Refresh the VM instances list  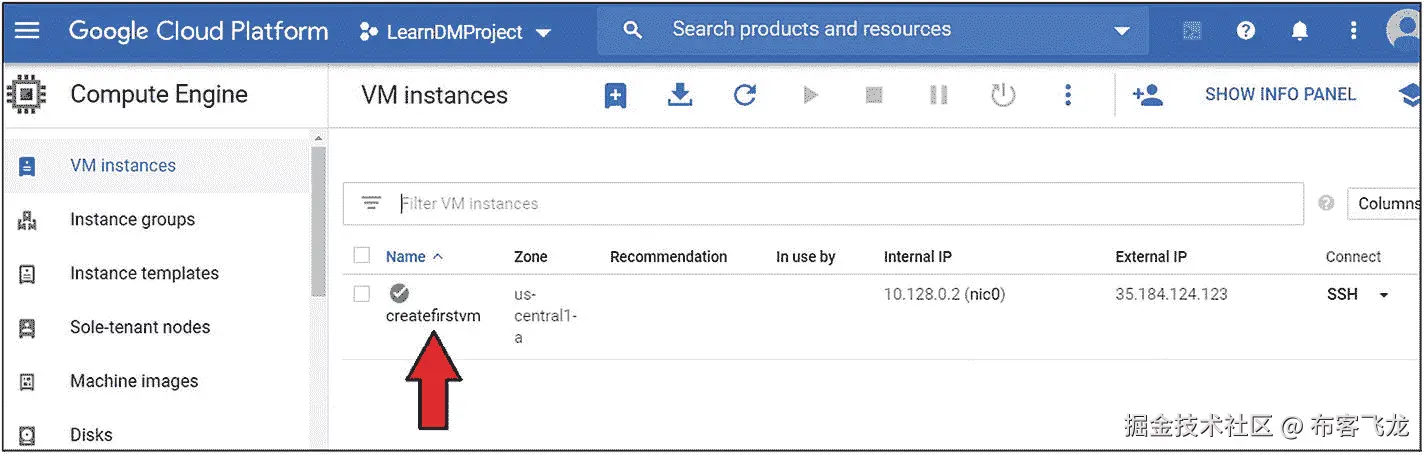[x=744, y=95]
